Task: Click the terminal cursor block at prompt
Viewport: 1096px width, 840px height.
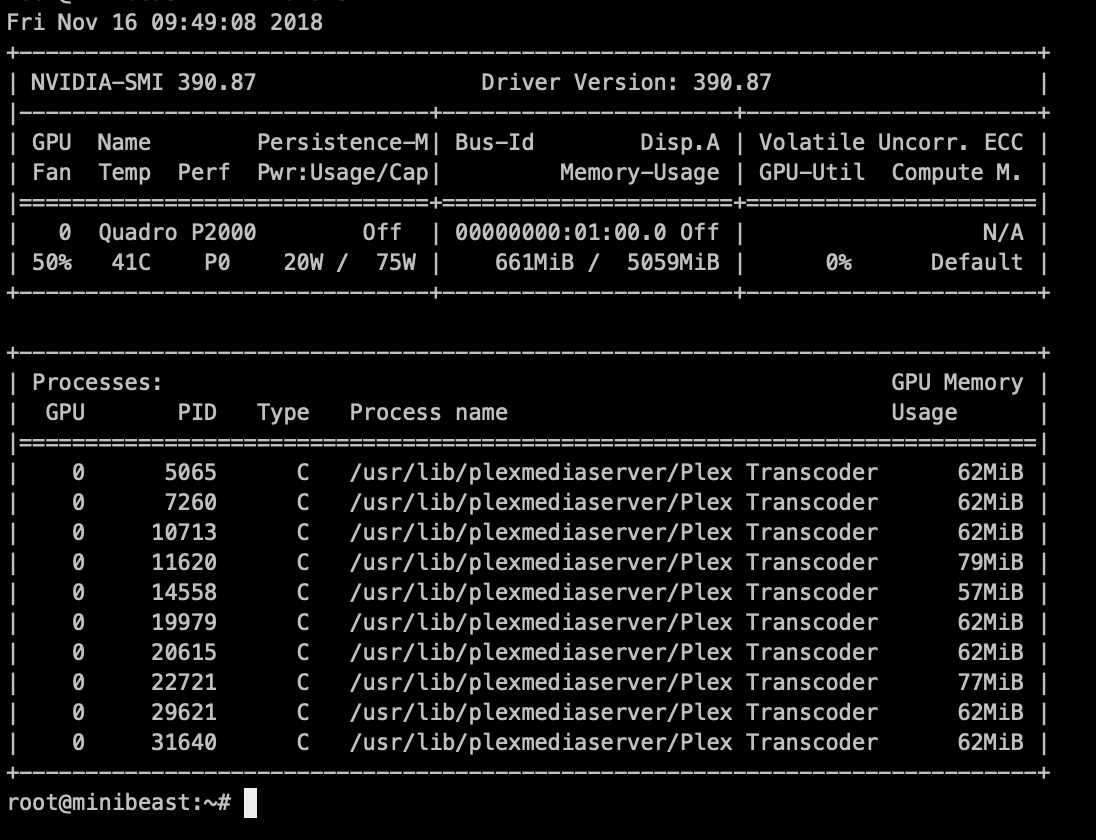Action: (x=250, y=803)
